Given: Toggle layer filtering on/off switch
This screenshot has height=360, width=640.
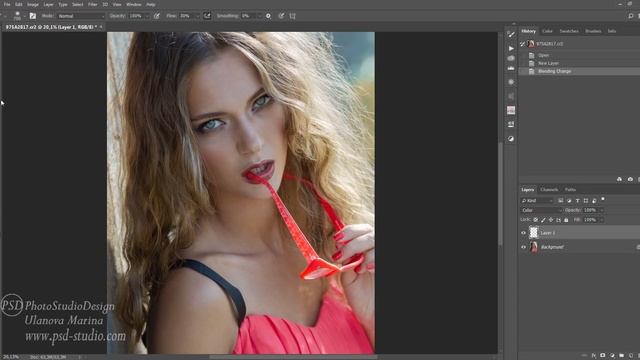Looking at the screenshot, I should (x=603, y=199).
